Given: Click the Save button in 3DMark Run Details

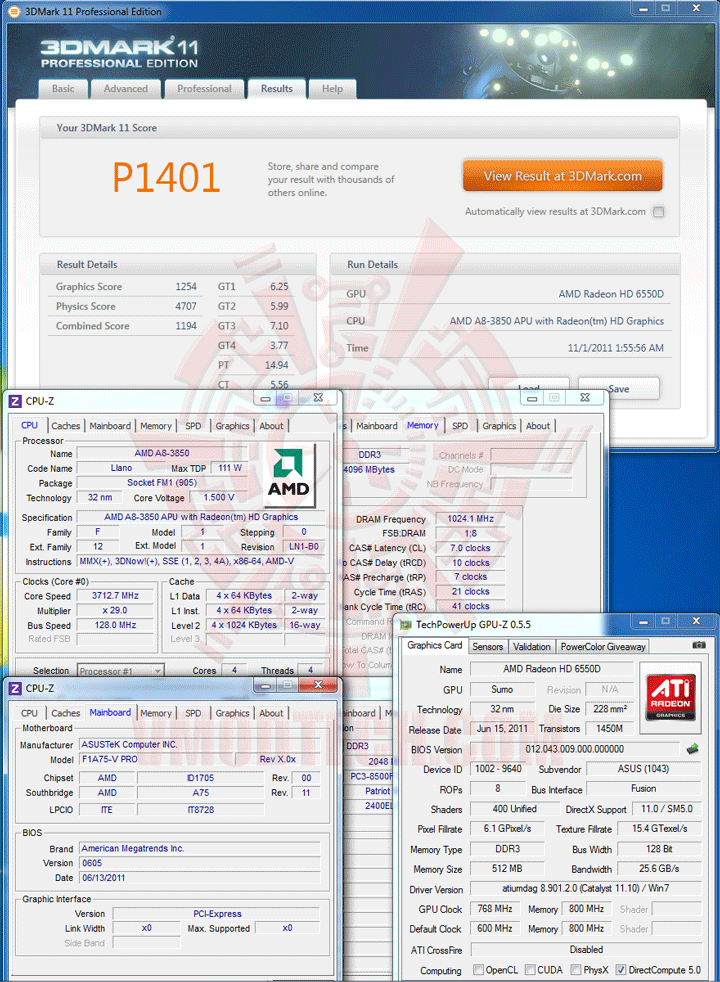Looking at the screenshot, I should [619, 389].
